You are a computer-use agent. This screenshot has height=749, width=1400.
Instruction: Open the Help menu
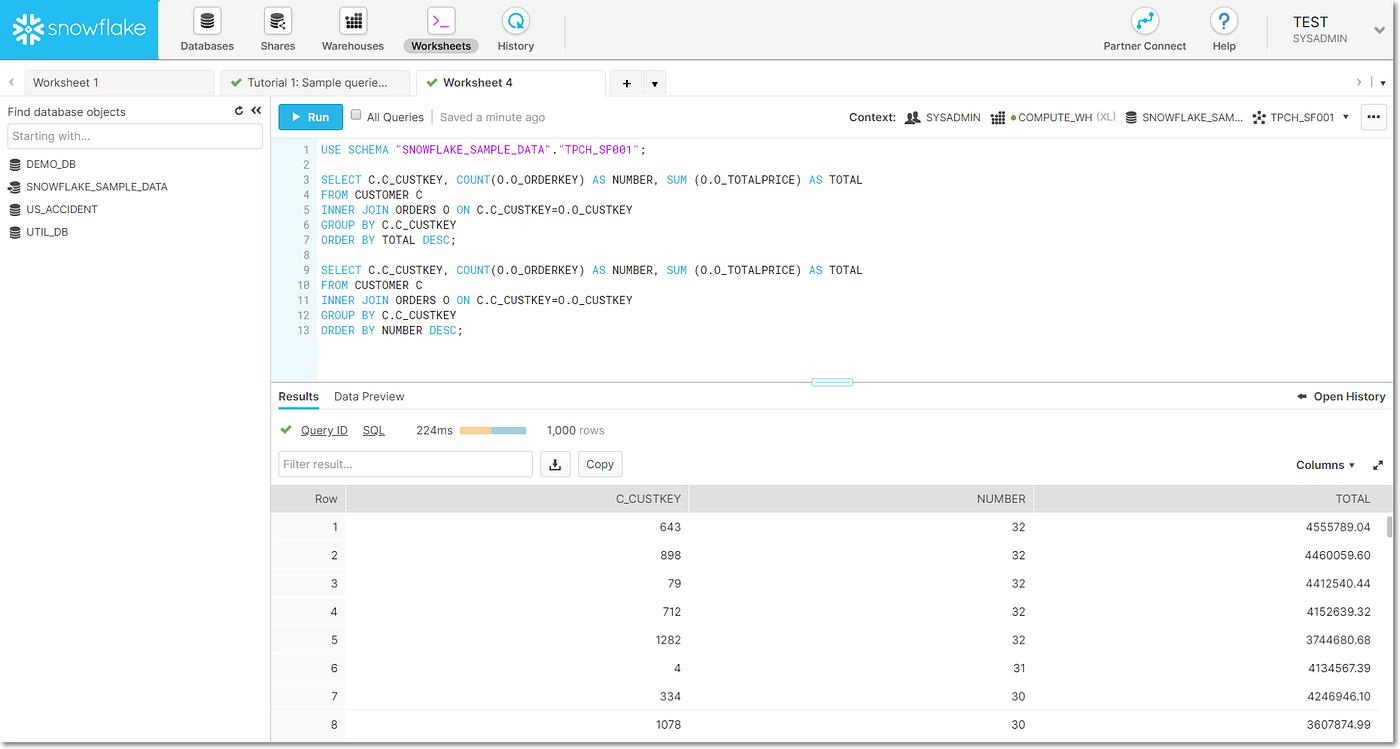[1223, 29]
